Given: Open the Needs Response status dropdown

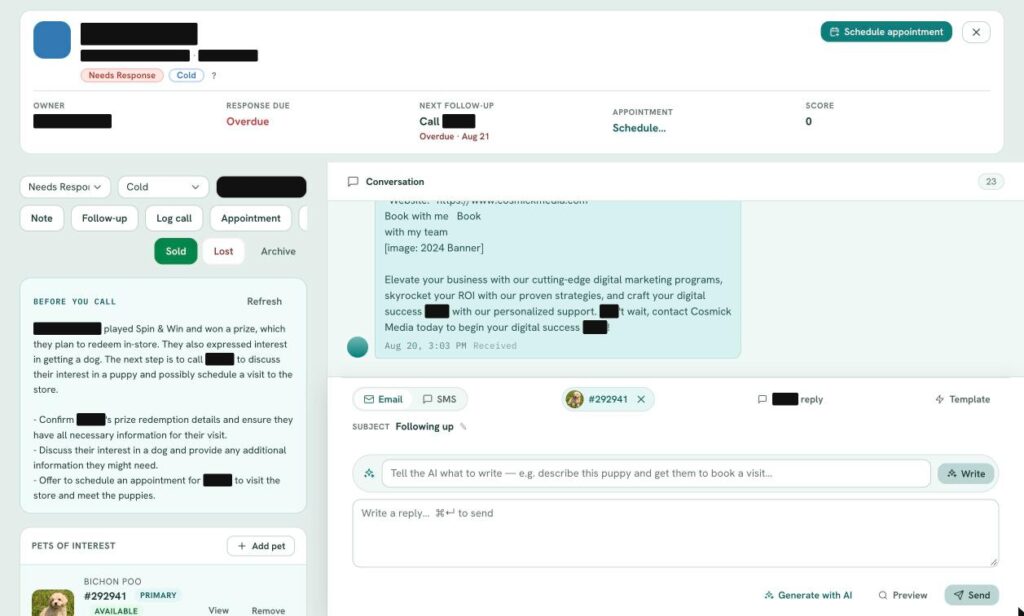Looking at the screenshot, I should pyautogui.click(x=65, y=187).
